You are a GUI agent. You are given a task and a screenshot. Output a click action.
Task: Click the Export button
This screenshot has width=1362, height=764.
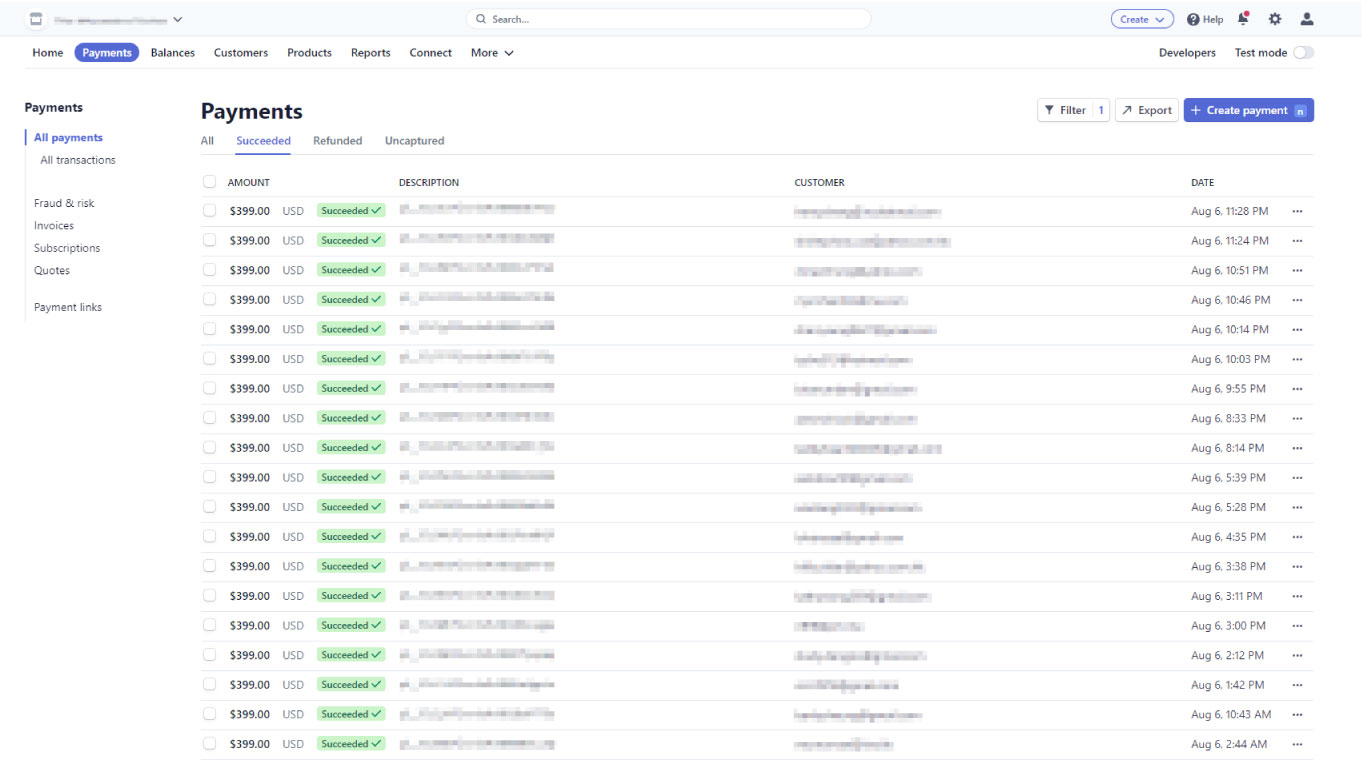pyautogui.click(x=1146, y=110)
